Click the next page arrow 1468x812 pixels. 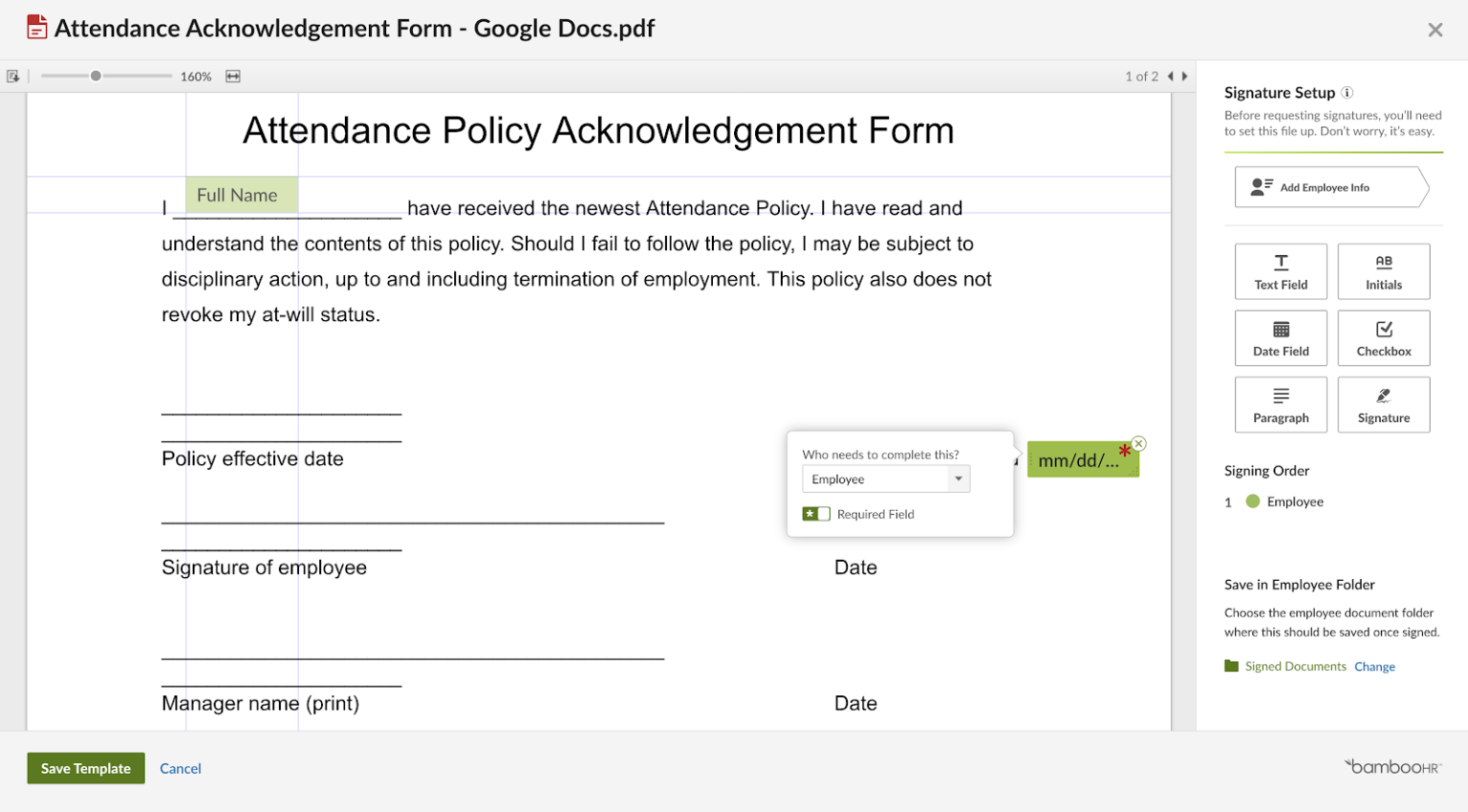(x=1185, y=75)
